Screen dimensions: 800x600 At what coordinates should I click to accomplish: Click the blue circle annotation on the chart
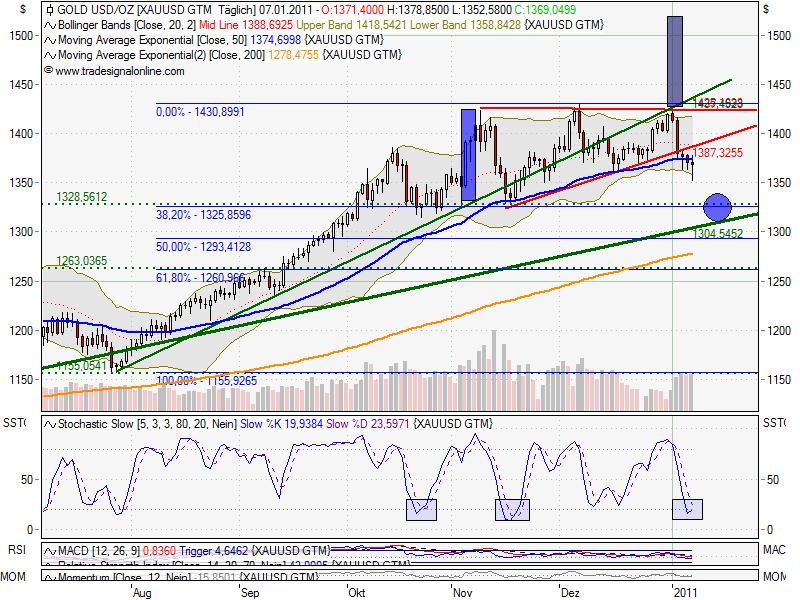(x=716, y=208)
